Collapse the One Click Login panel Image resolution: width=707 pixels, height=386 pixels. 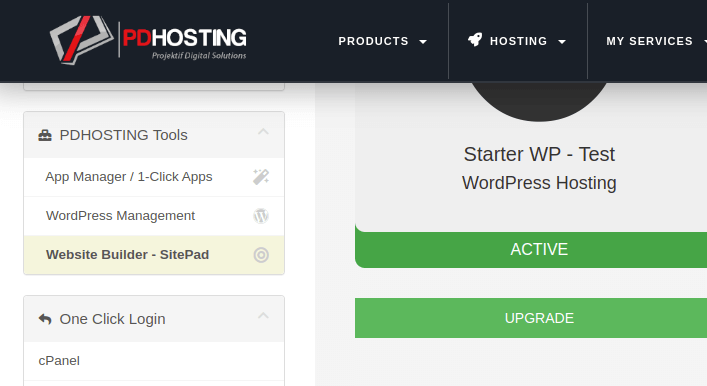tap(263, 316)
